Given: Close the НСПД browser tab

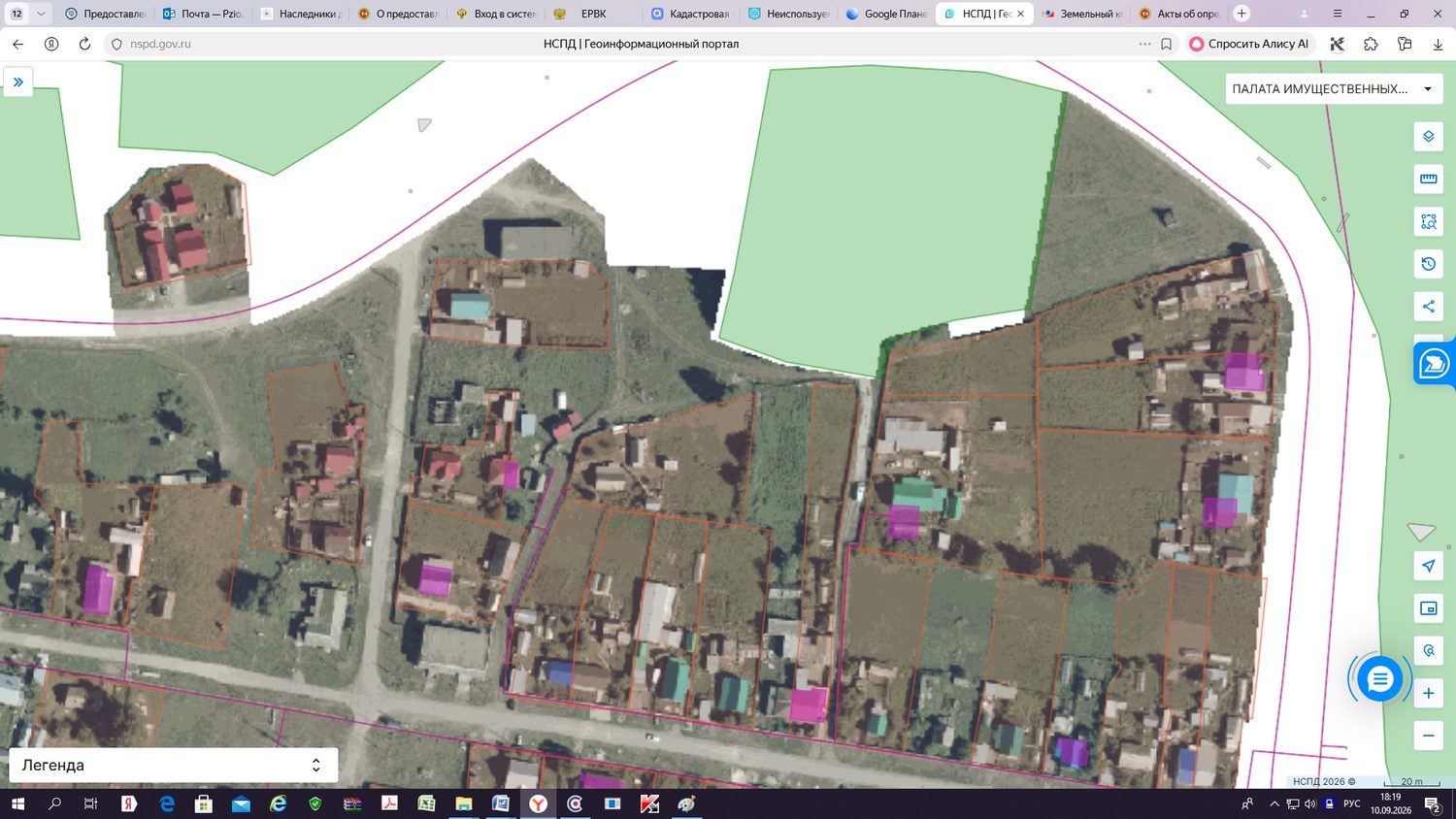Looking at the screenshot, I should click(1020, 14).
